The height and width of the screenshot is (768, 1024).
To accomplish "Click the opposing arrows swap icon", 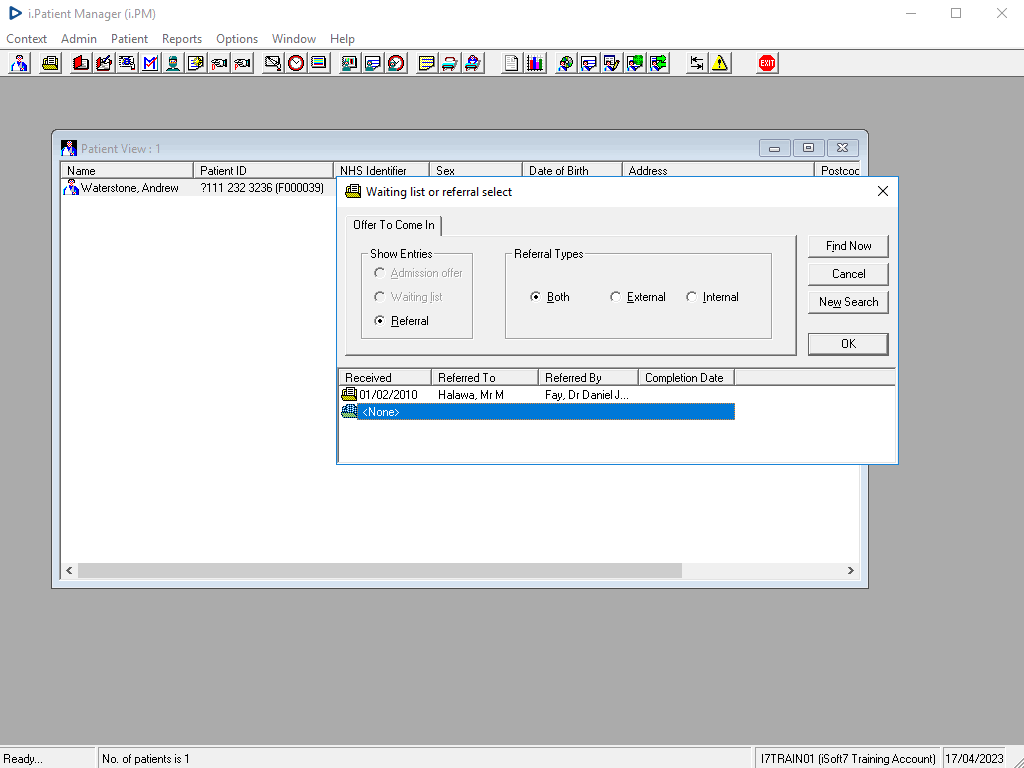I will tap(697, 63).
